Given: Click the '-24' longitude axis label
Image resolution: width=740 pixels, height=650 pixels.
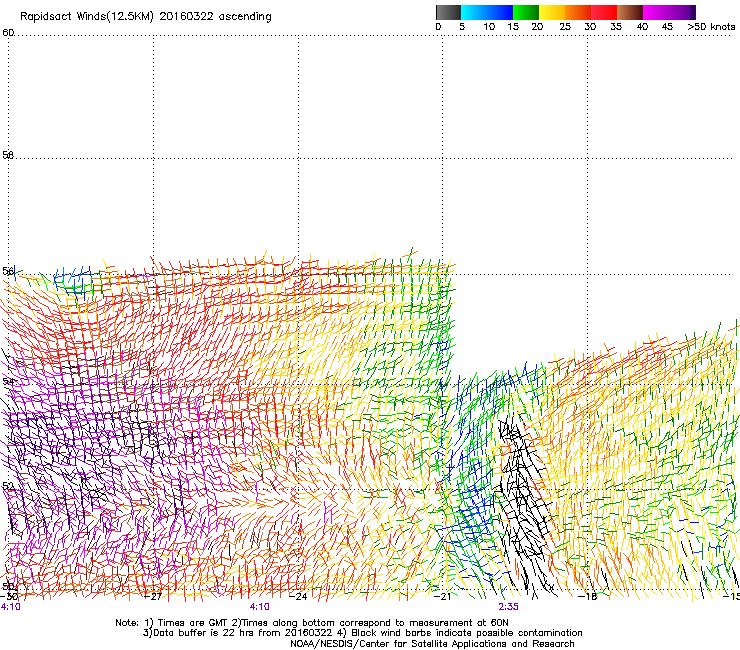Looking at the screenshot, I should (298, 597).
